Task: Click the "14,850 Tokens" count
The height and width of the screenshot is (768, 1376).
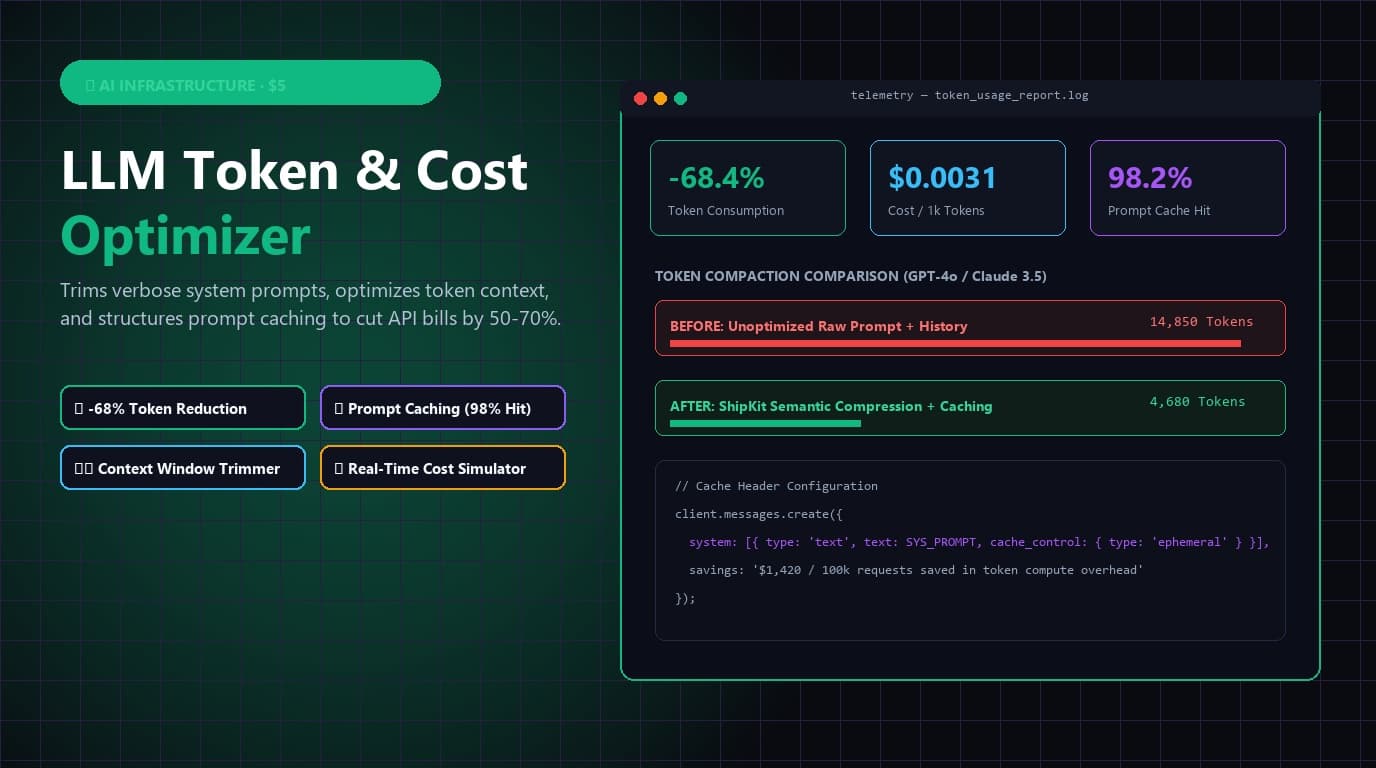Action: point(1201,322)
